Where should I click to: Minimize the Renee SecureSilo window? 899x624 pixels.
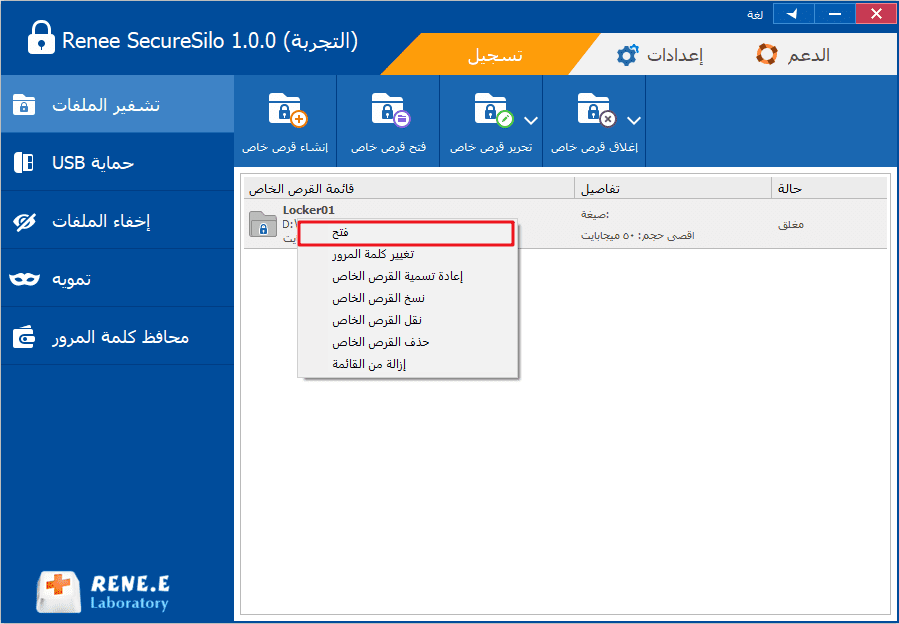coord(835,14)
